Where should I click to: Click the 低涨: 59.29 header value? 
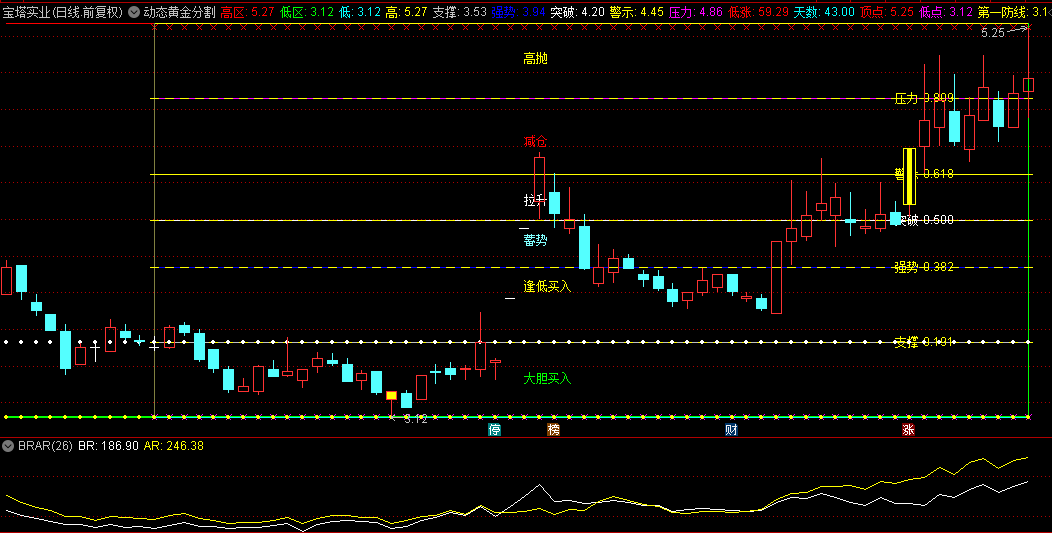[x=759, y=12]
